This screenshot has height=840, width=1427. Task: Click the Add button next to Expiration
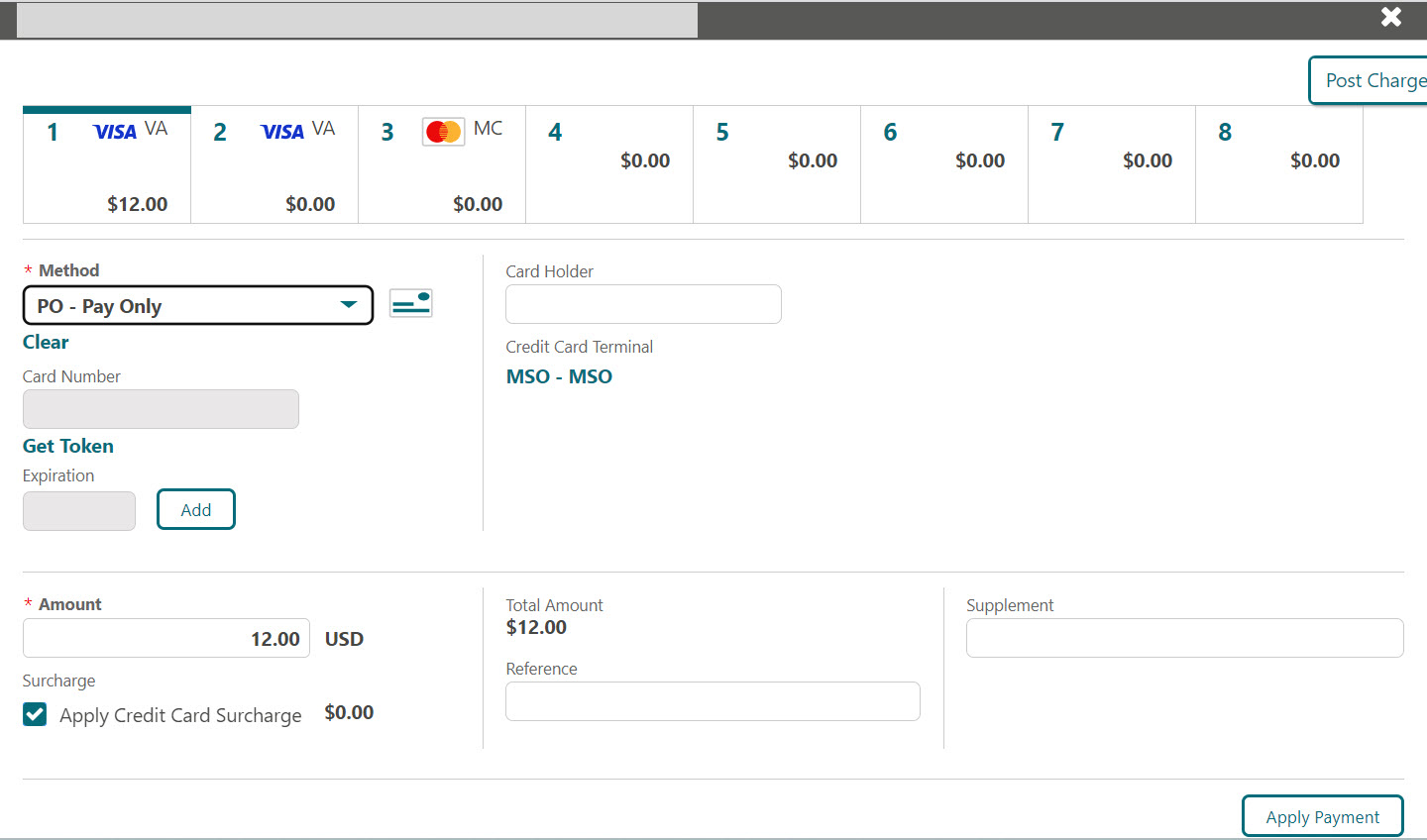195,509
